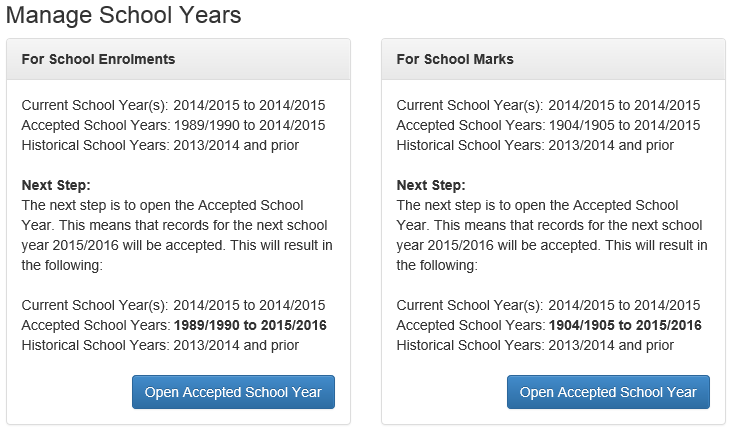Click bold 1989/1990 to 2015/2016 text
This screenshot has height=431, width=736.
coord(250,325)
